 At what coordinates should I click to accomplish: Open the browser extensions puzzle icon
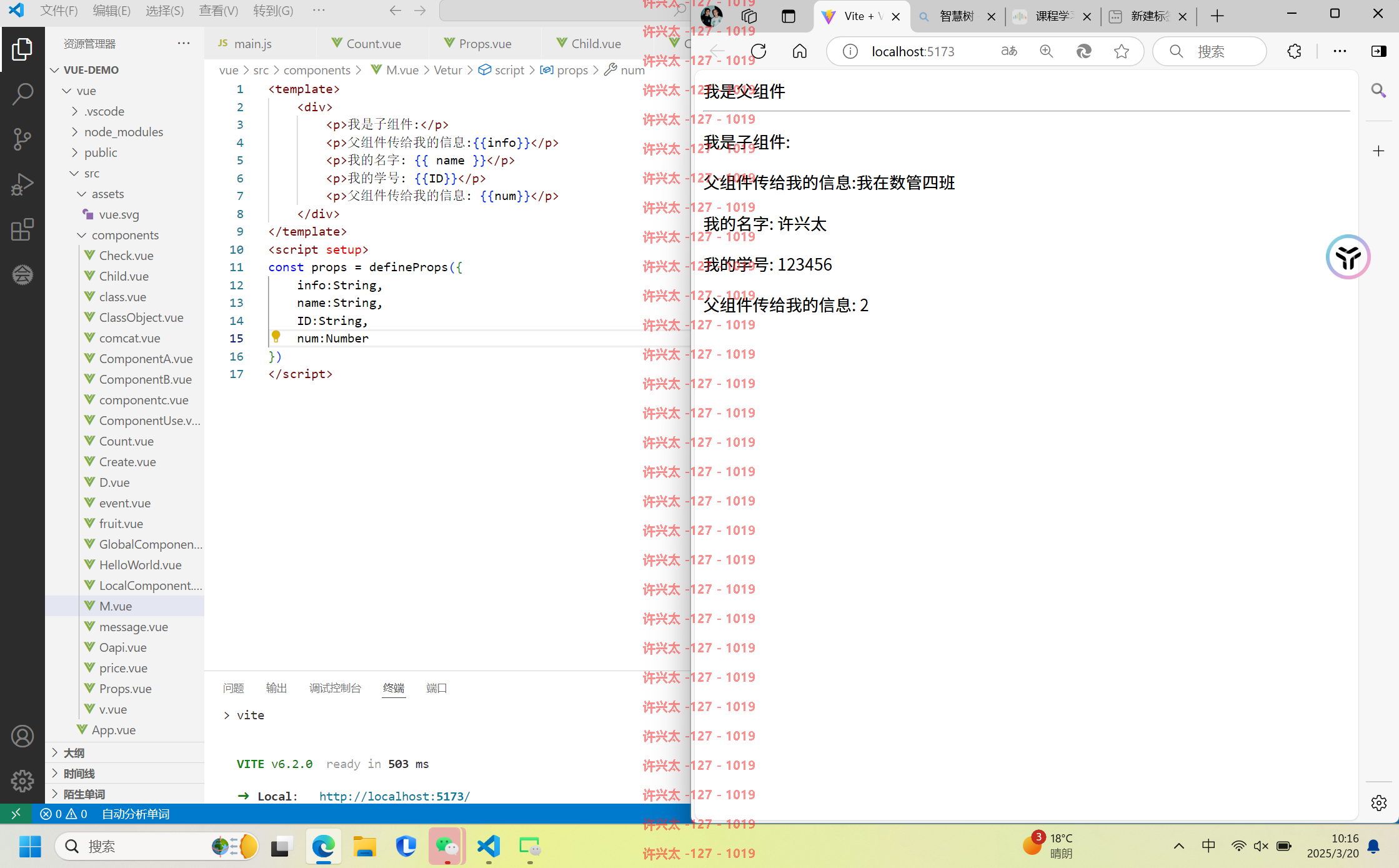click(x=1294, y=51)
